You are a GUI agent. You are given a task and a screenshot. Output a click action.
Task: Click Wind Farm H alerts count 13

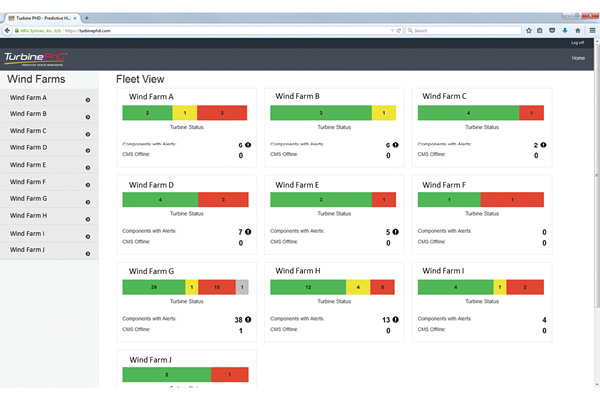point(386,320)
